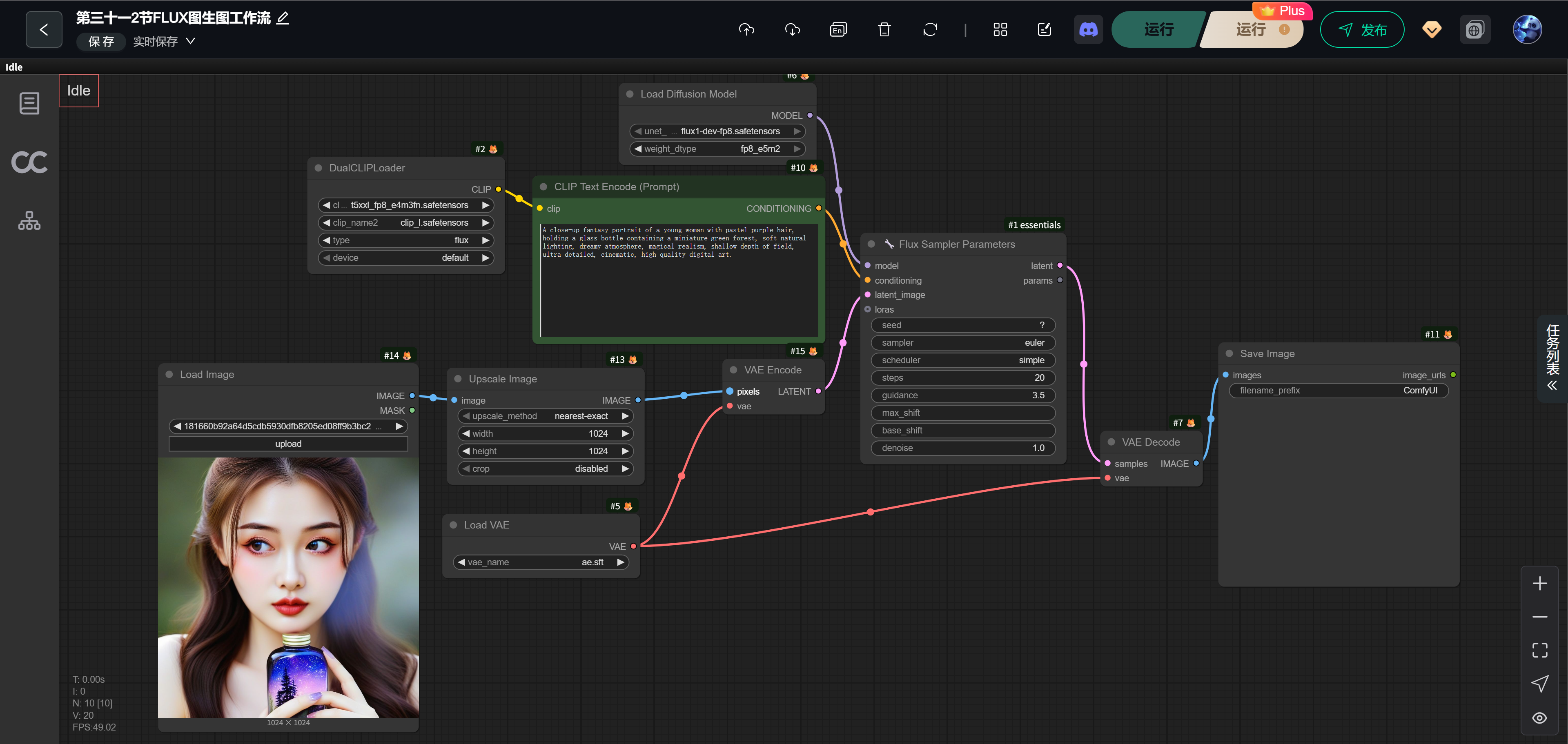The image size is (1568, 744).
Task: Open the node tree sidebar icon
Action: point(29,220)
